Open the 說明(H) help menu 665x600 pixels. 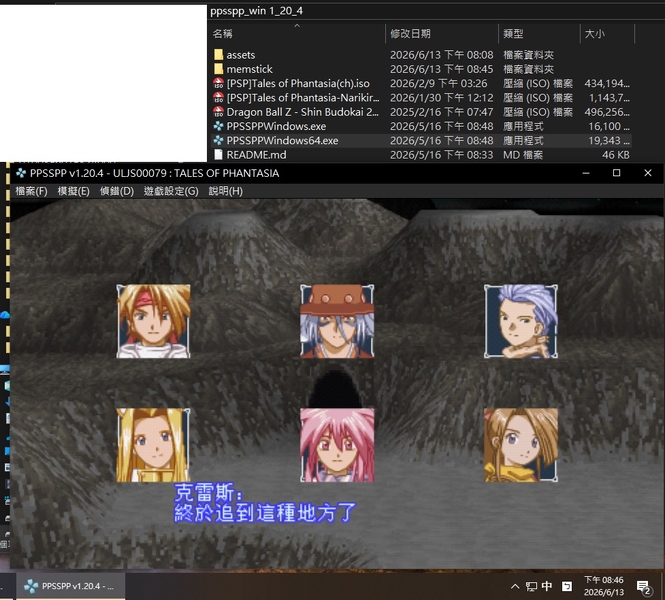226,191
